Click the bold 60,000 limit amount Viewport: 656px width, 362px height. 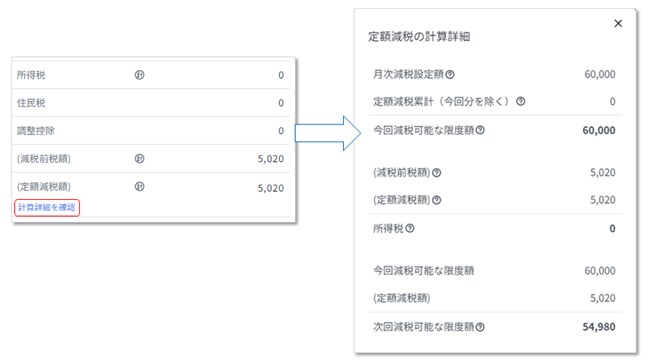point(599,130)
